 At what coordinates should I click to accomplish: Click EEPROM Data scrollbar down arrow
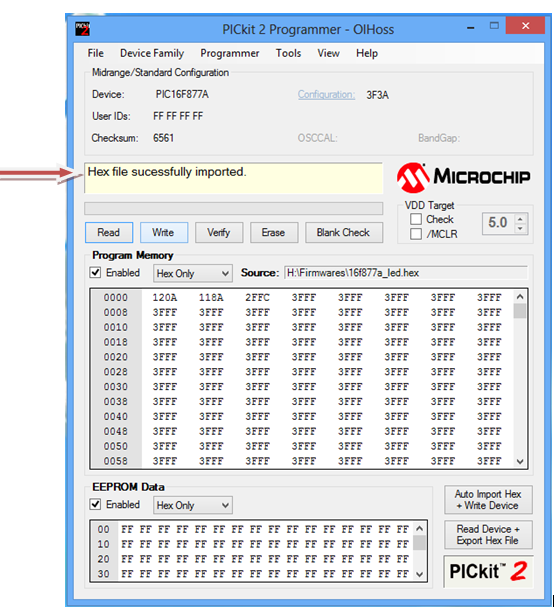click(x=419, y=574)
